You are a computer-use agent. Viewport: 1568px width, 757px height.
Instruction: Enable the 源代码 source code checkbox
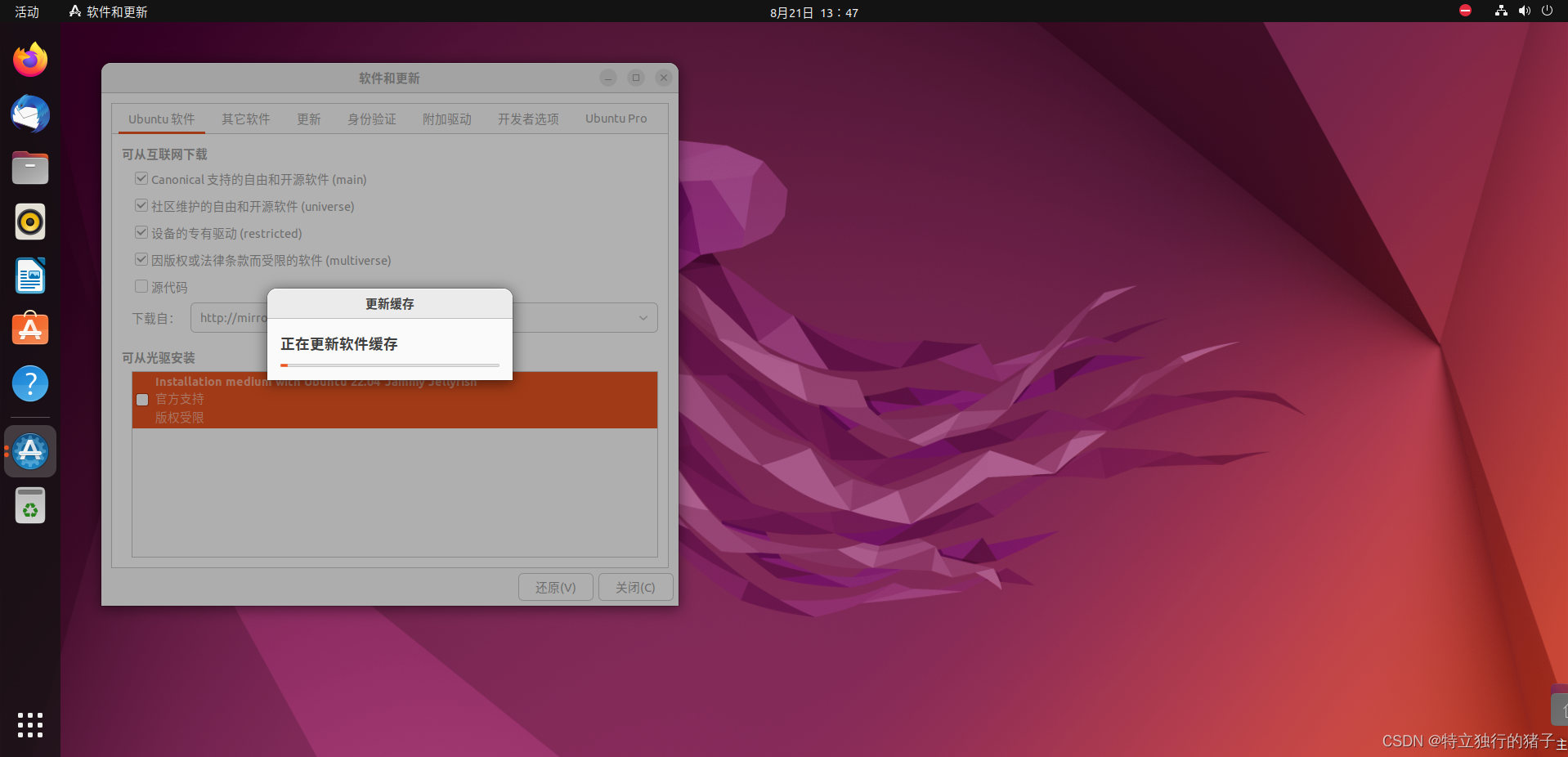(141, 286)
